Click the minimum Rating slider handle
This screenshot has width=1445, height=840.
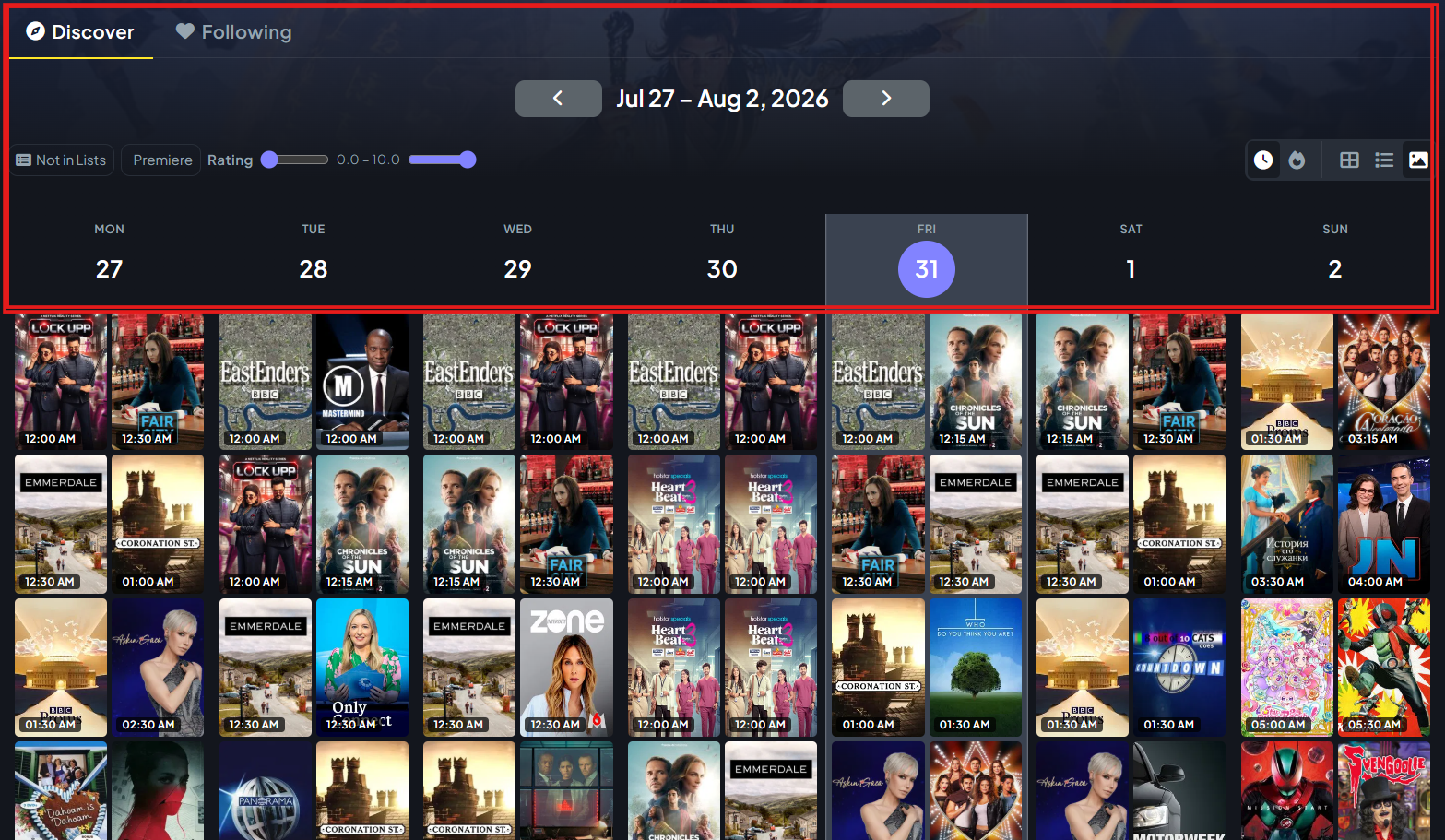[269, 160]
